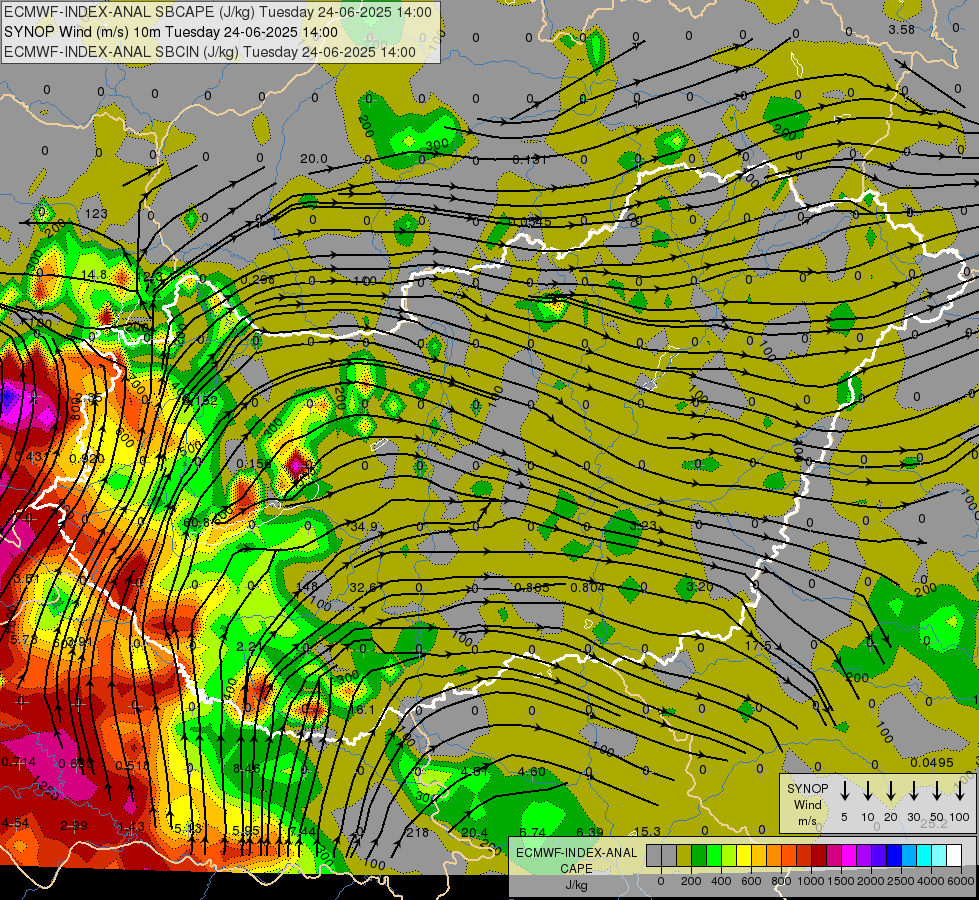Click the SYNOP Wind 10m header line
Screen dimensions: 979x900
[170, 32]
